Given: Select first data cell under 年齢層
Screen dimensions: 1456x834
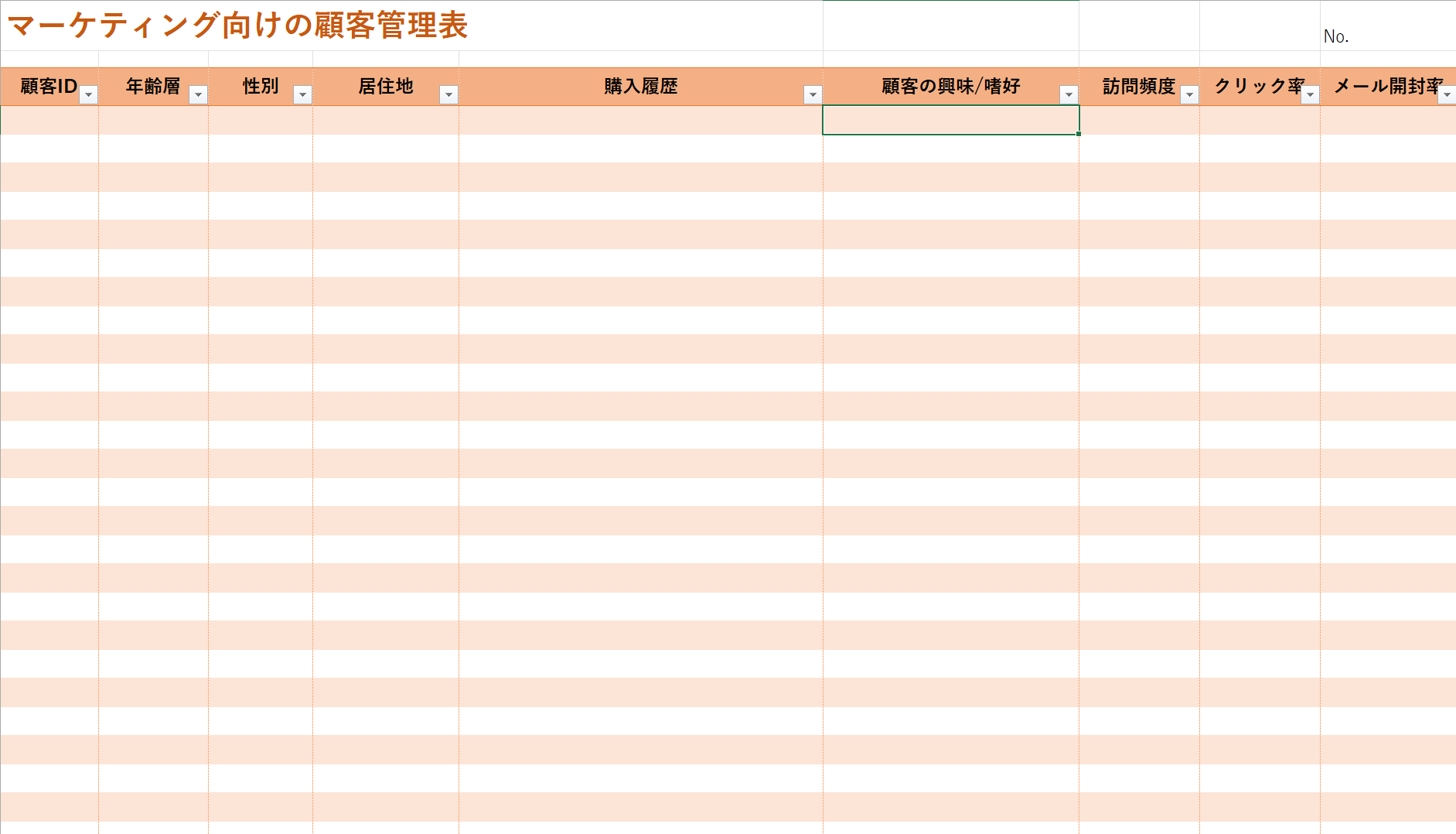Looking at the screenshot, I should [x=153, y=120].
